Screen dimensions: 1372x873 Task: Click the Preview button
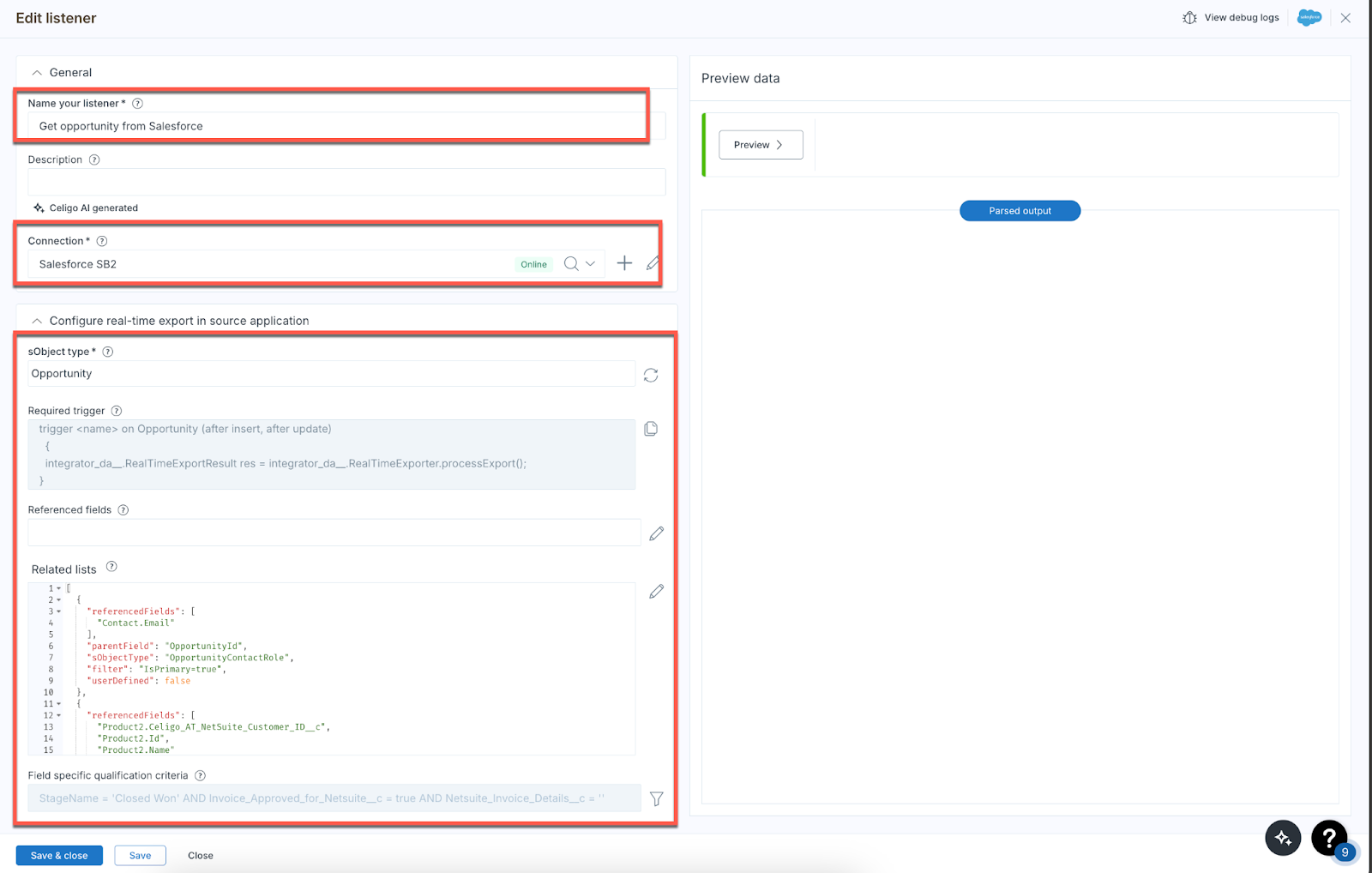click(761, 145)
